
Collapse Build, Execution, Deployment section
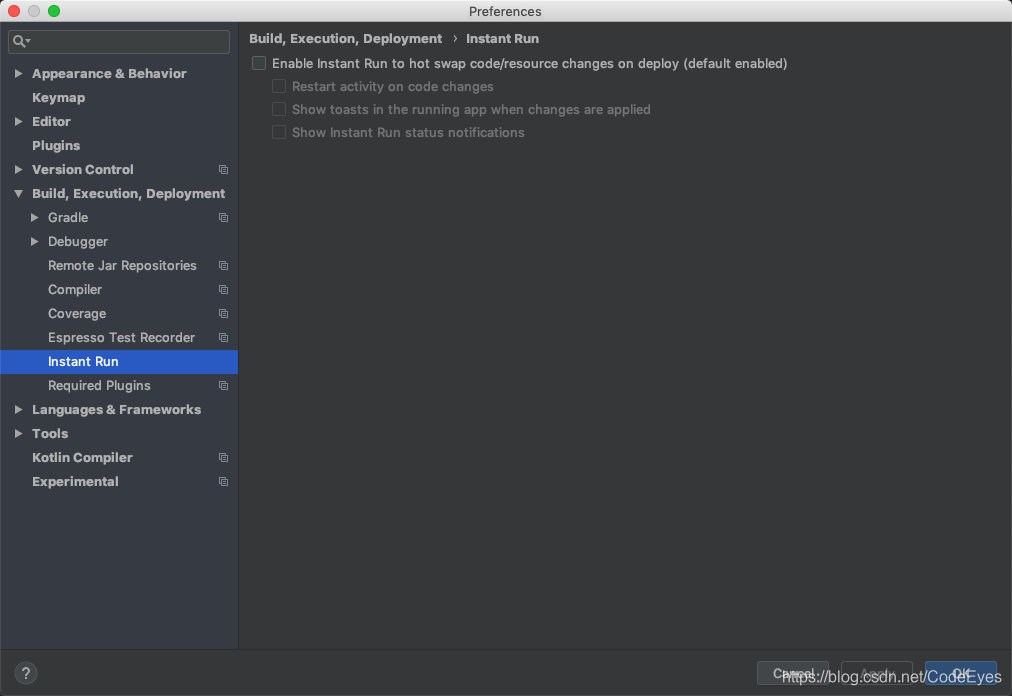(x=19, y=194)
